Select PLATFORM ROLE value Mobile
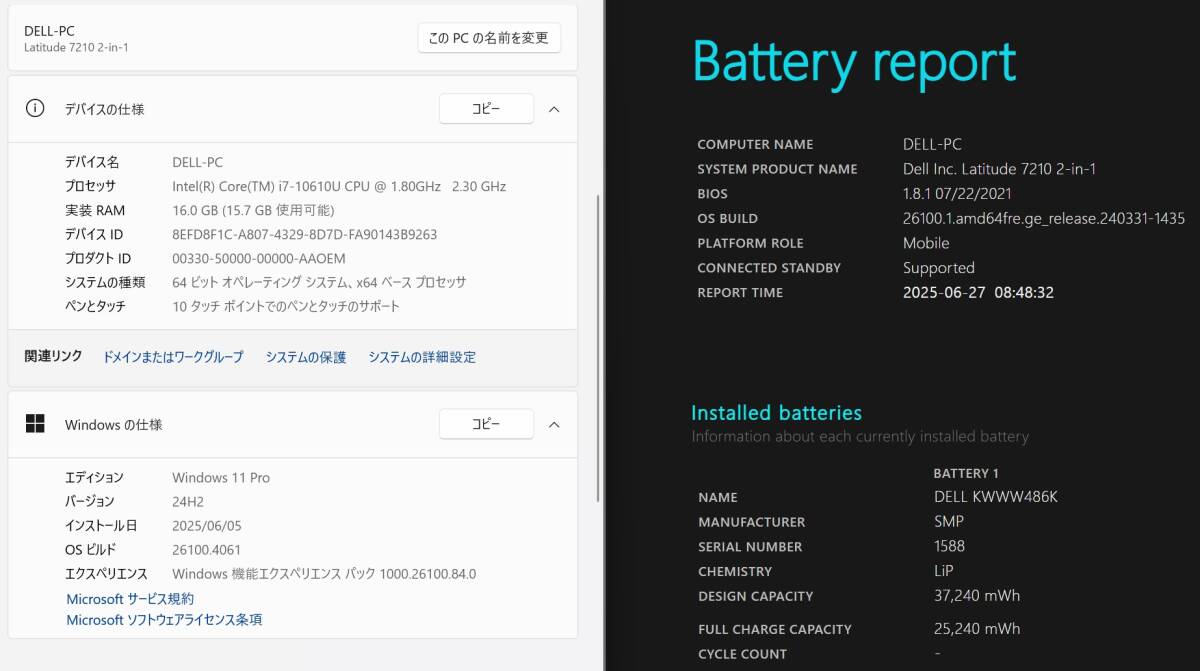This screenshot has width=1200, height=671. (x=926, y=243)
